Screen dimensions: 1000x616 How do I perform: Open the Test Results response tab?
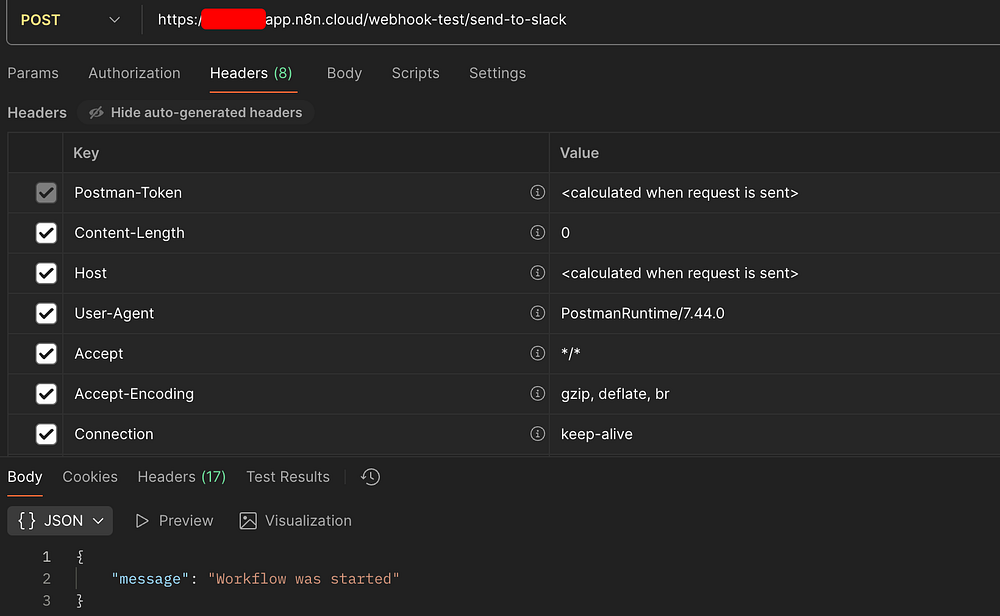click(x=288, y=477)
